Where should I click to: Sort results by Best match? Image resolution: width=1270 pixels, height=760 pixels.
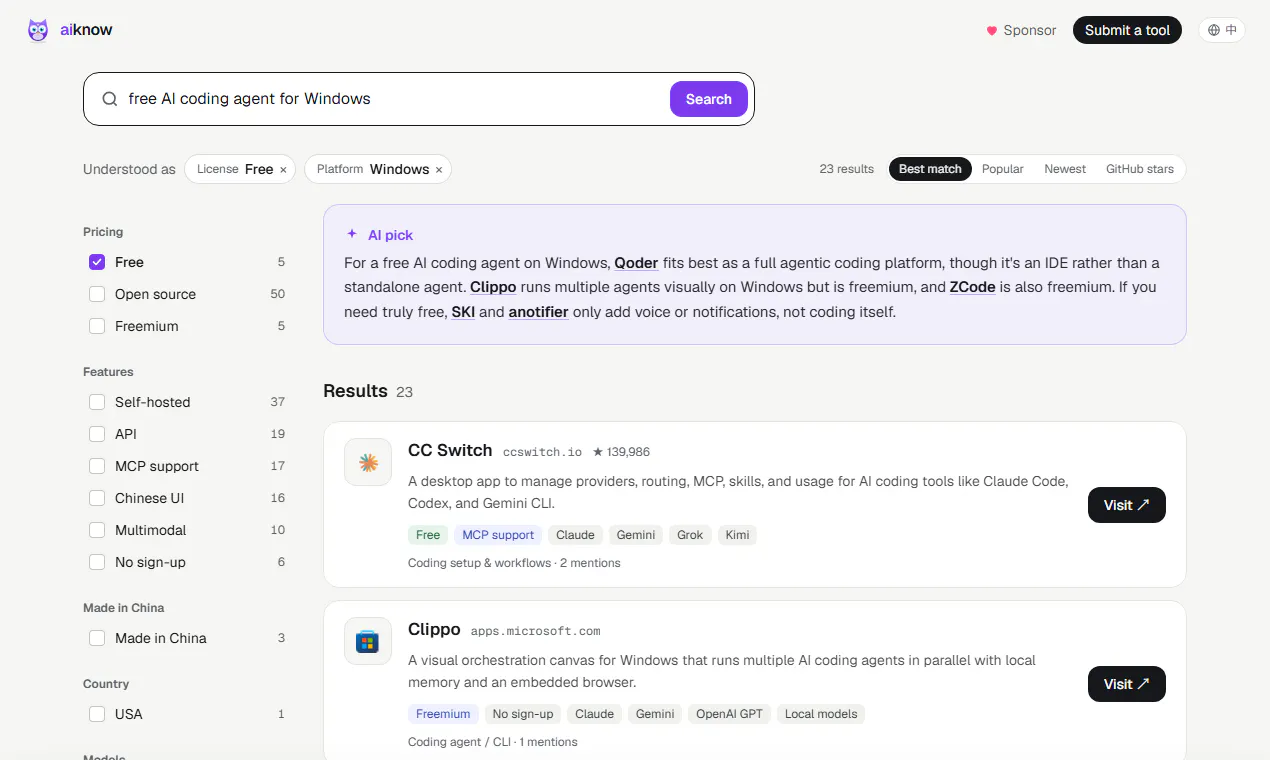[x=930, y=169]
